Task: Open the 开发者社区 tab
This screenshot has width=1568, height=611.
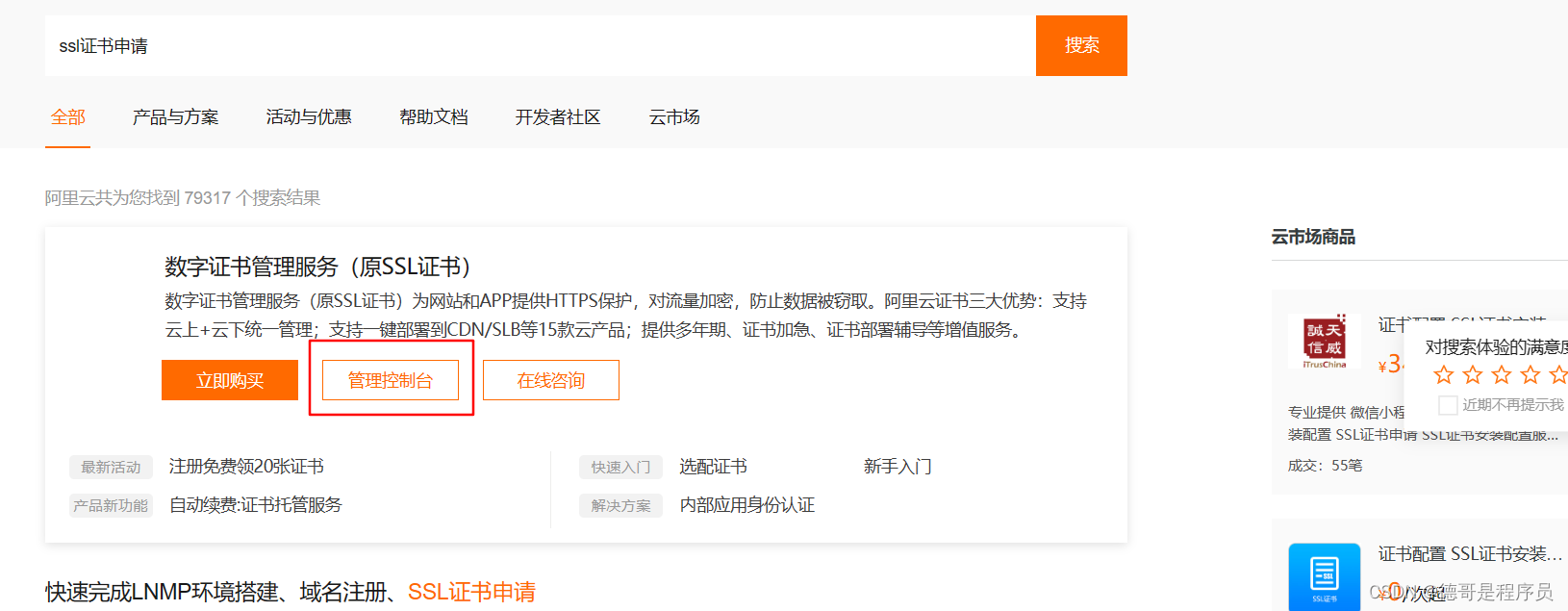Action: (558, 117)
